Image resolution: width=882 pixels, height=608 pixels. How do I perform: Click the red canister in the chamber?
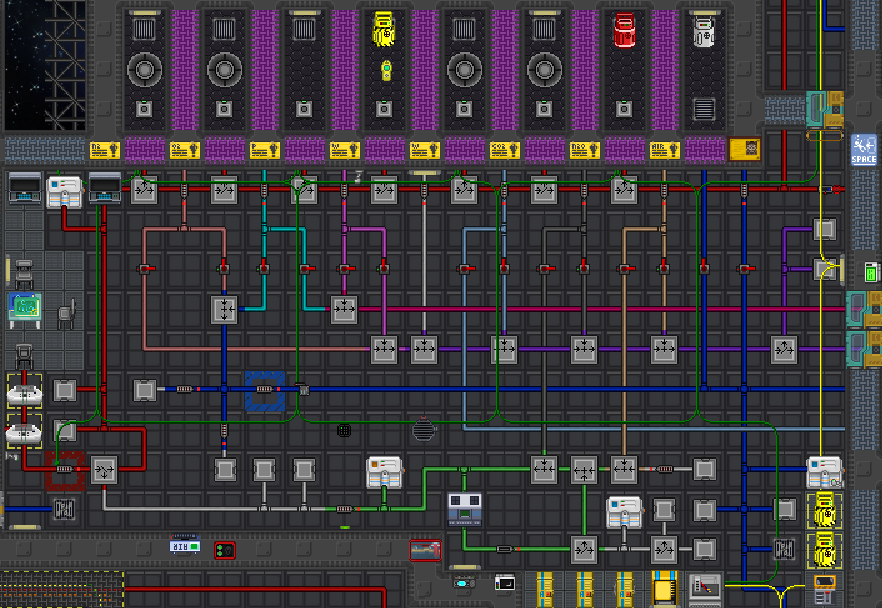click(x=624, y=30)
